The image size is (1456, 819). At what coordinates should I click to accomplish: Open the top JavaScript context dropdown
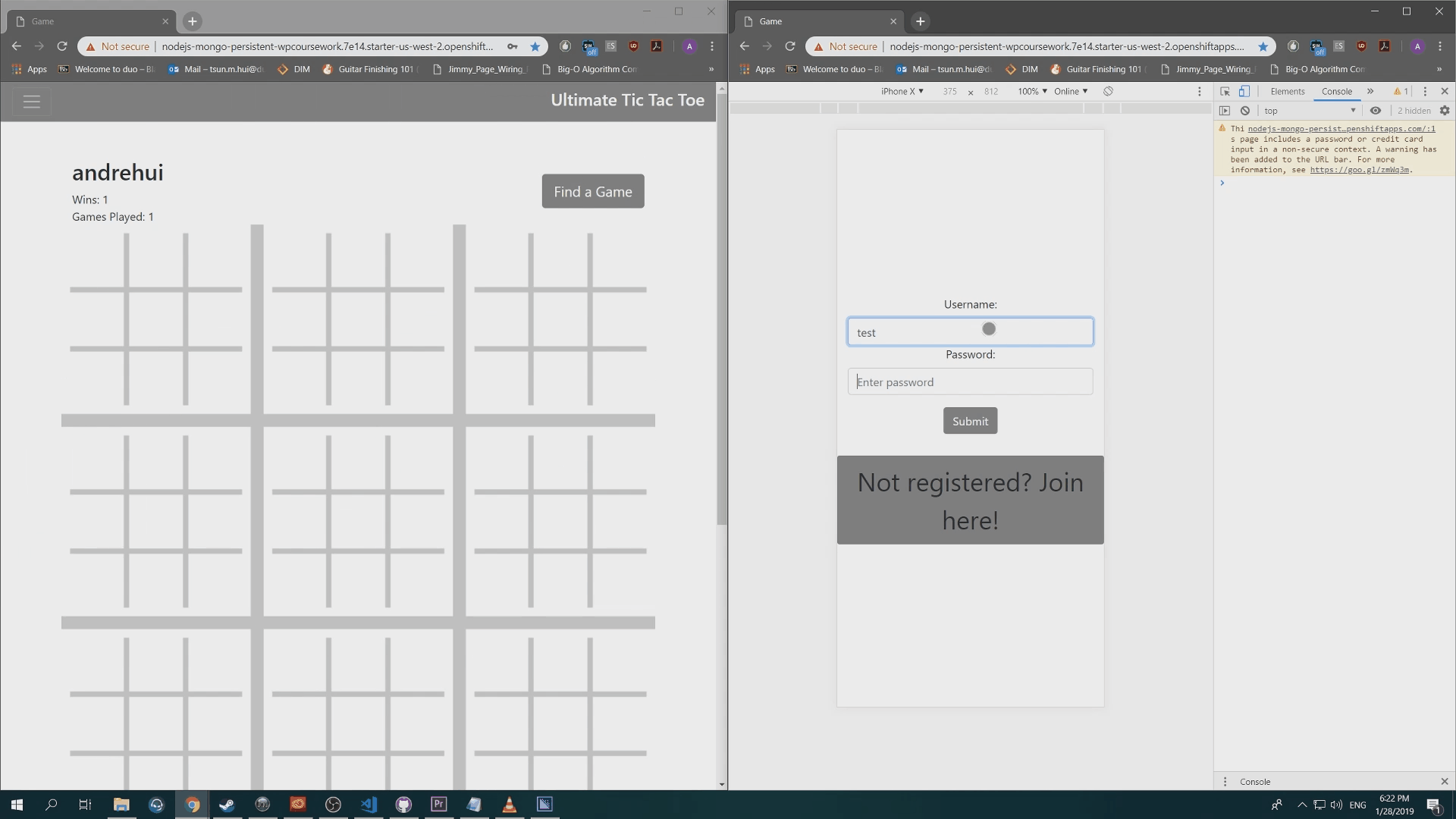coord(1309,111)
